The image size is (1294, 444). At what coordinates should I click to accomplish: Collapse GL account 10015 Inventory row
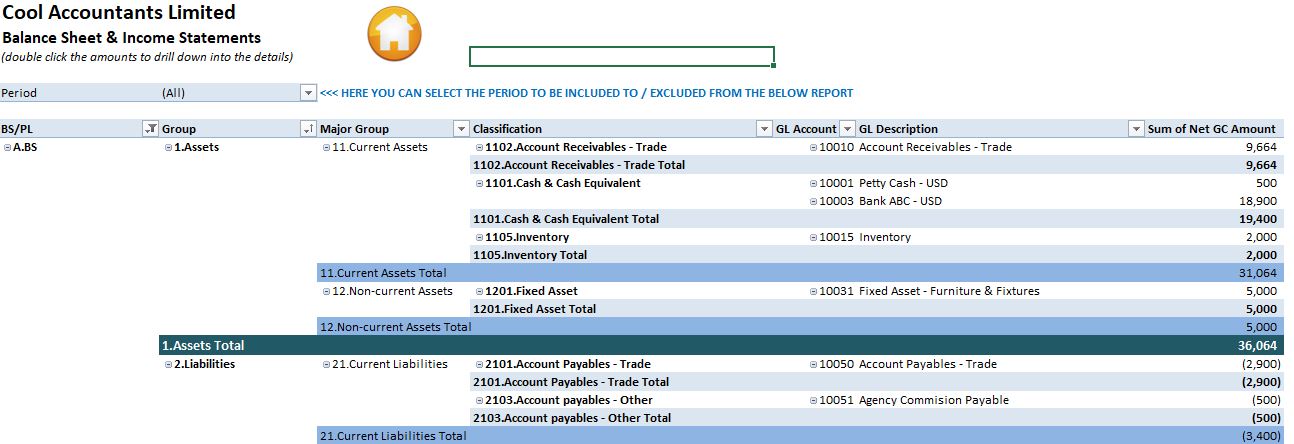click(814, 237)
